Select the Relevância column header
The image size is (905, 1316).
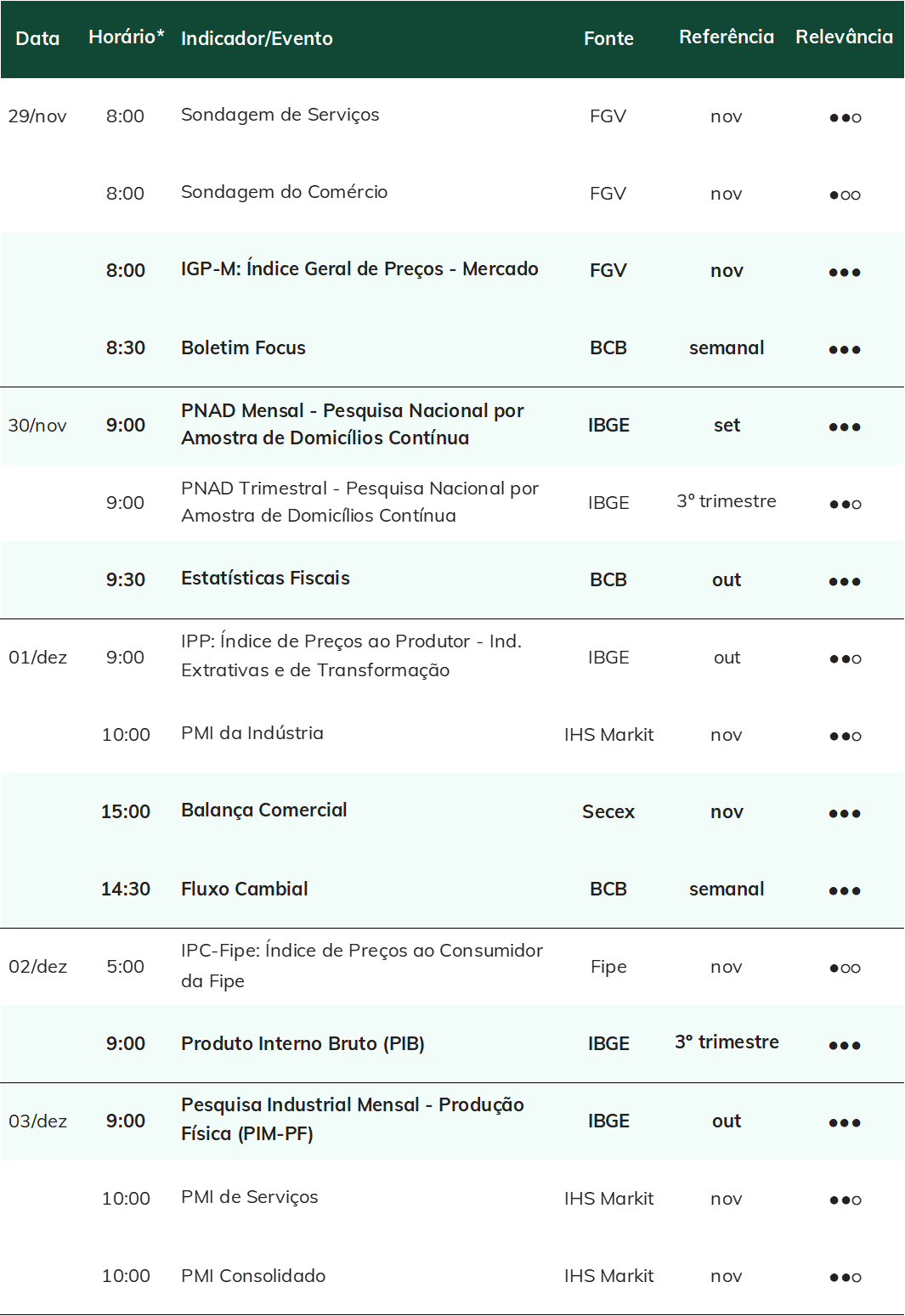[844, 37]
